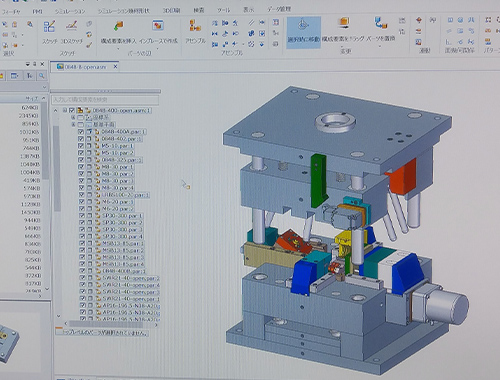This screenshot has width=500, height=380.
Task: Uncheck the 0848-400A.par:1 checkbox
Action: coord(81,132)
